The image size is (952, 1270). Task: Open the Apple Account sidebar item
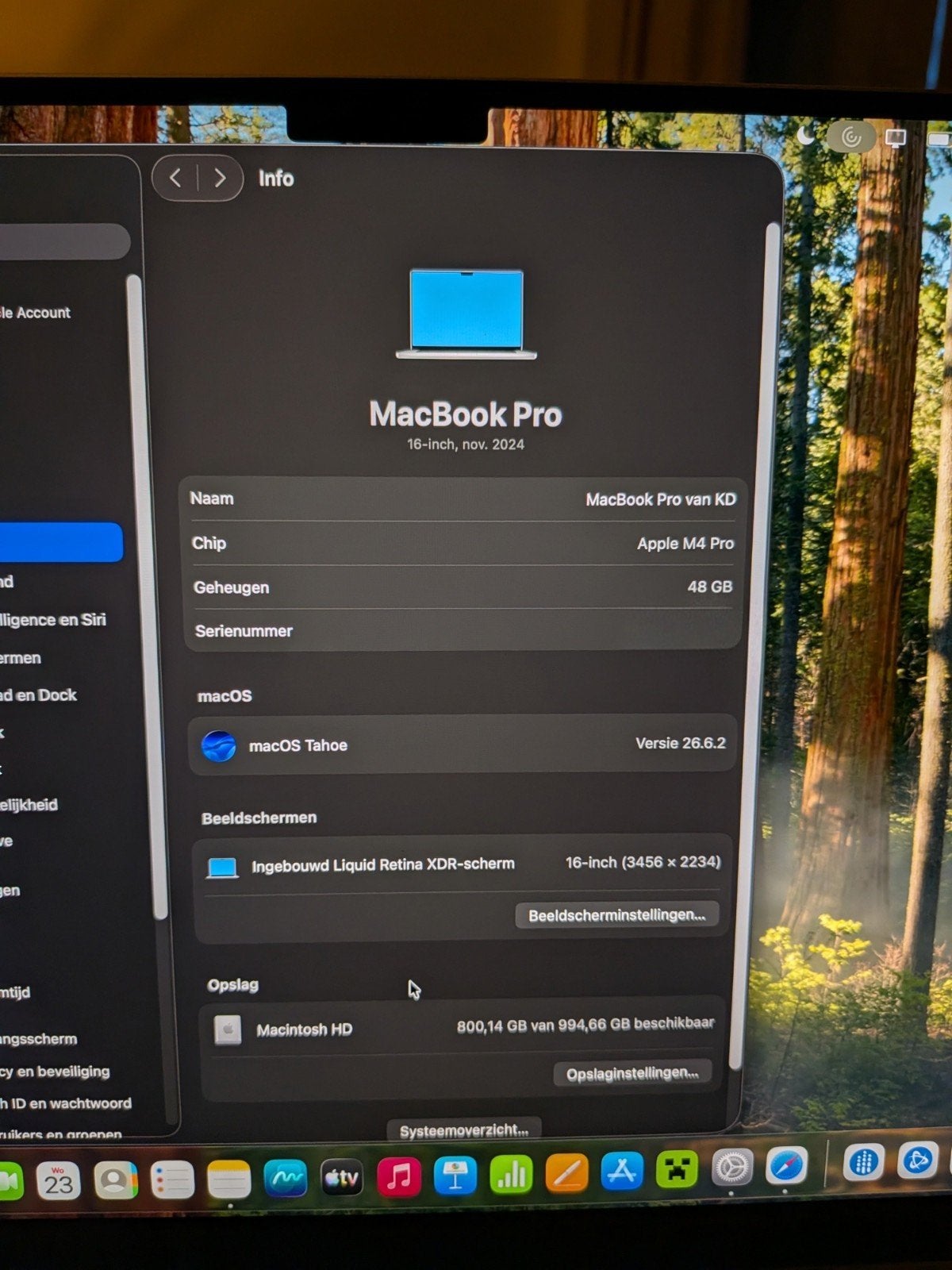point(36,313)
